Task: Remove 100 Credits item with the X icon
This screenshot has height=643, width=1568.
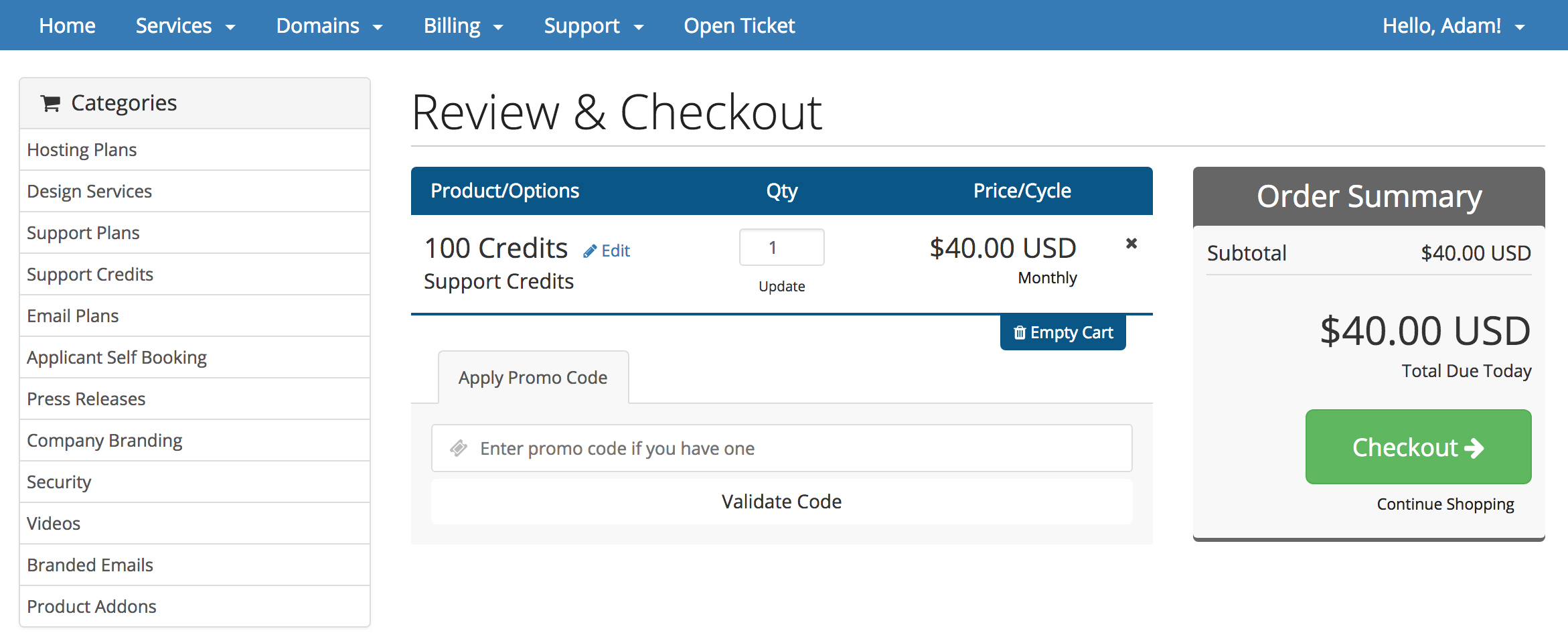Action: (1131, 243)
